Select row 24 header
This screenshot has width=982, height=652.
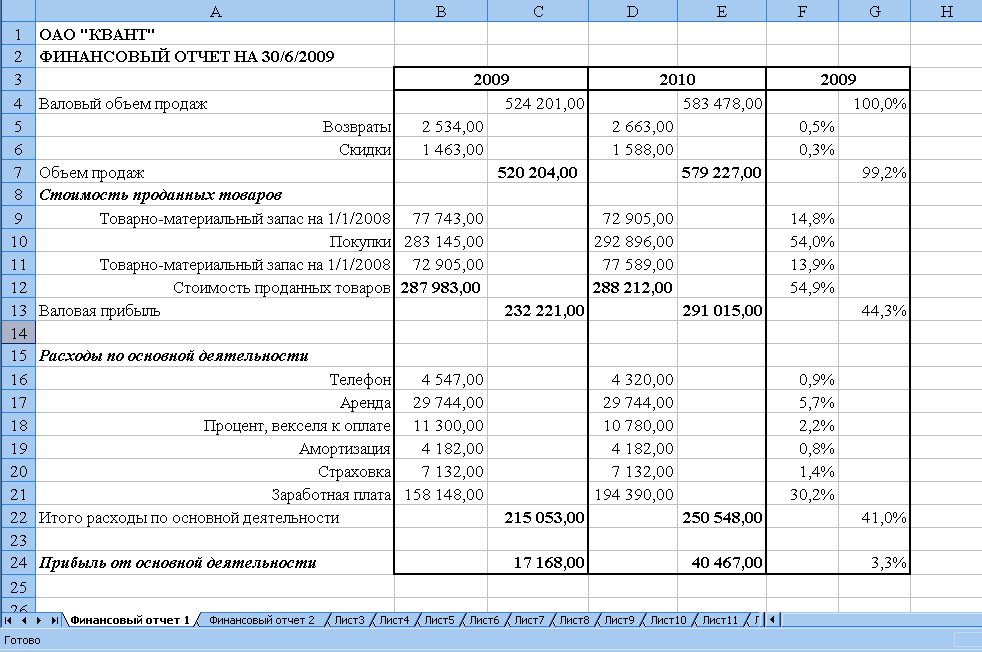[18, 562]
